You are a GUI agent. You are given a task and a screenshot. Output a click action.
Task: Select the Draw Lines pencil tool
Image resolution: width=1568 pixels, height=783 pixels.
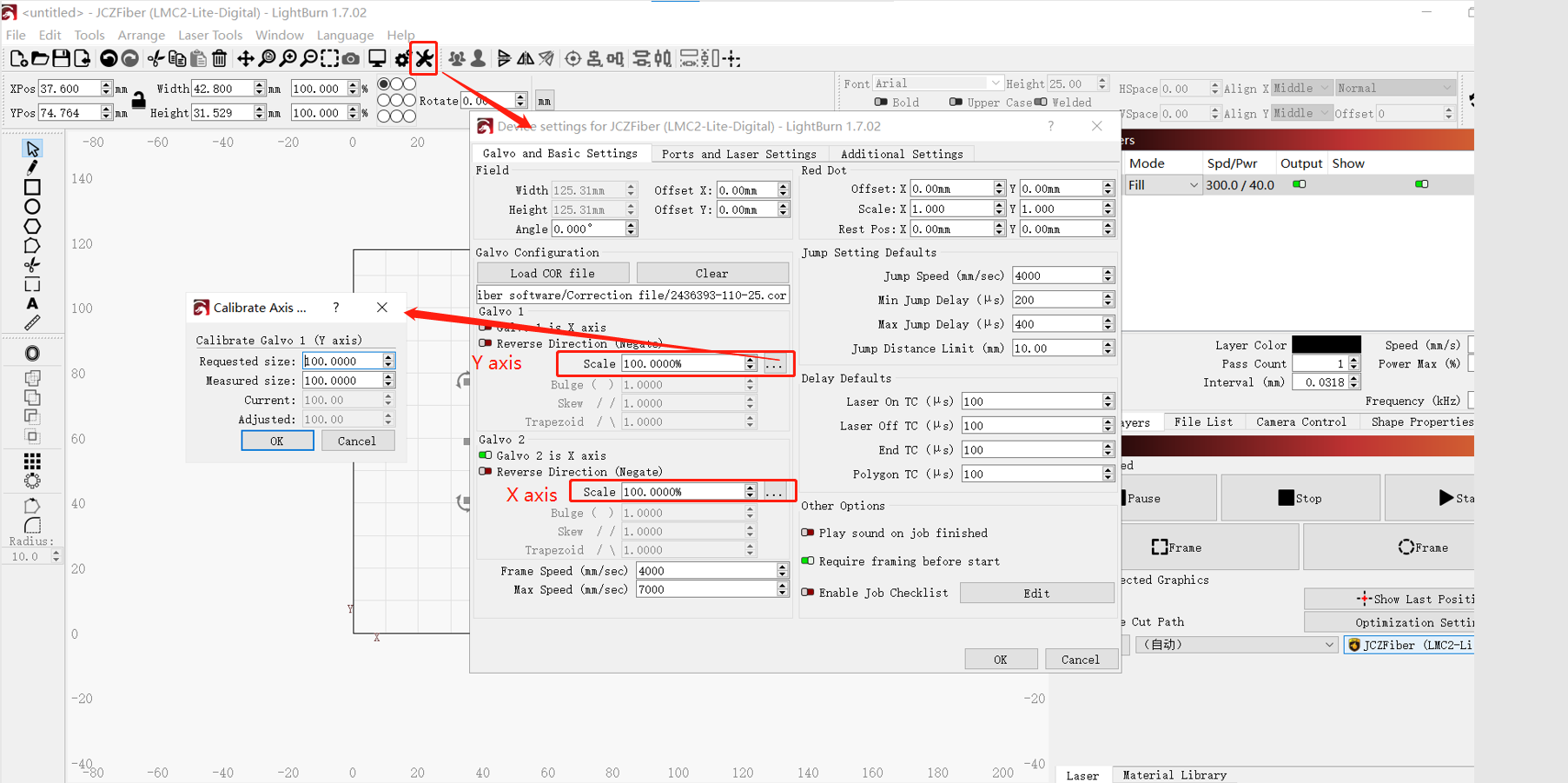tap(32, 168)
